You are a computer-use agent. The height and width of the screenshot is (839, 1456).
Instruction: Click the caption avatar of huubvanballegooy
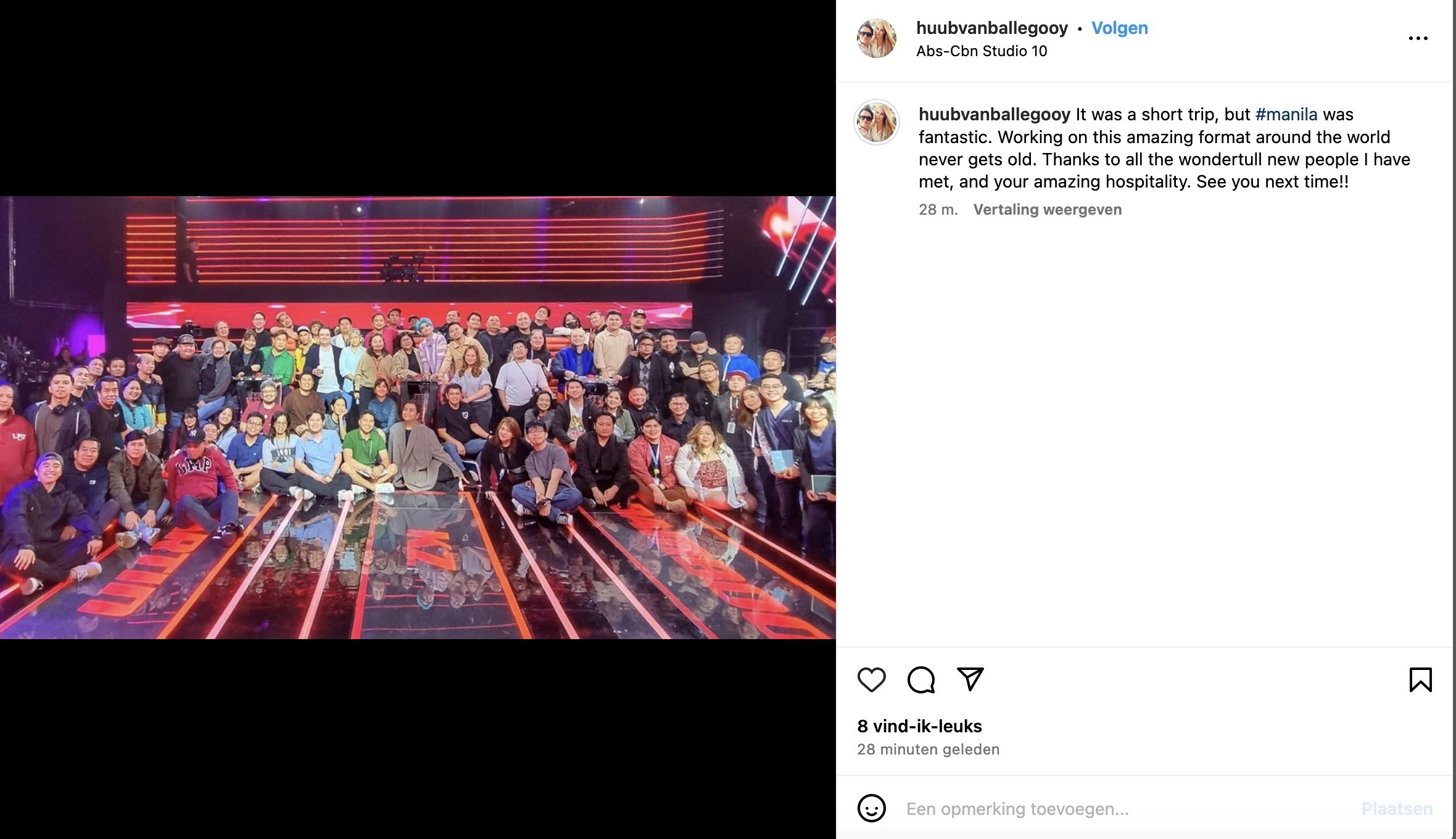click(x=877, y=122)
